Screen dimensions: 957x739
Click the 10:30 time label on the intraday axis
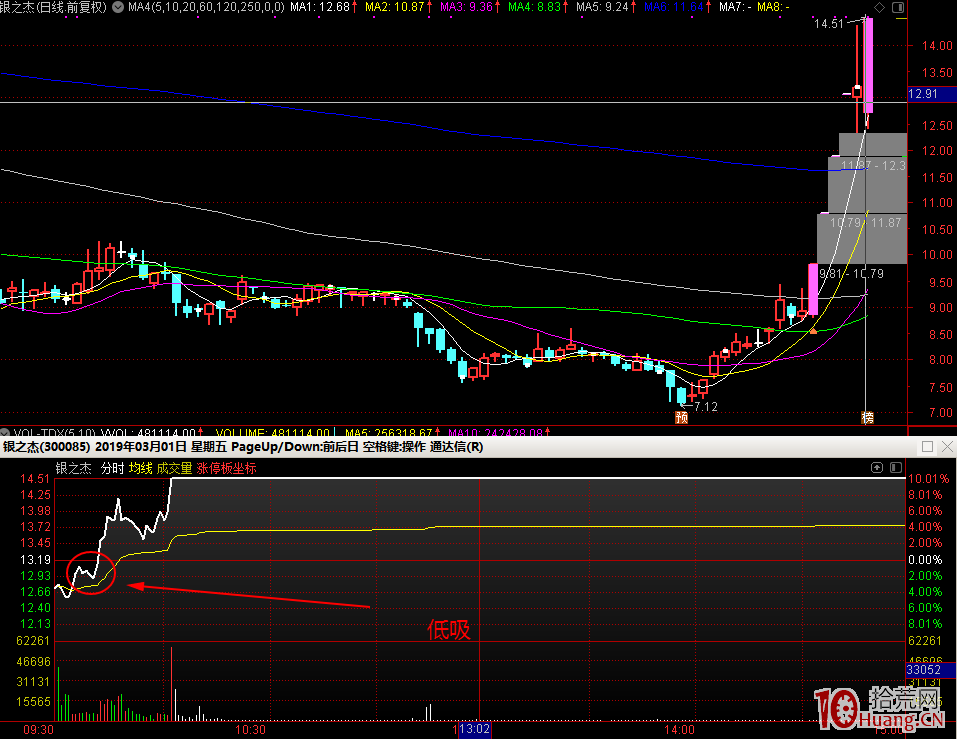[250, 729]
